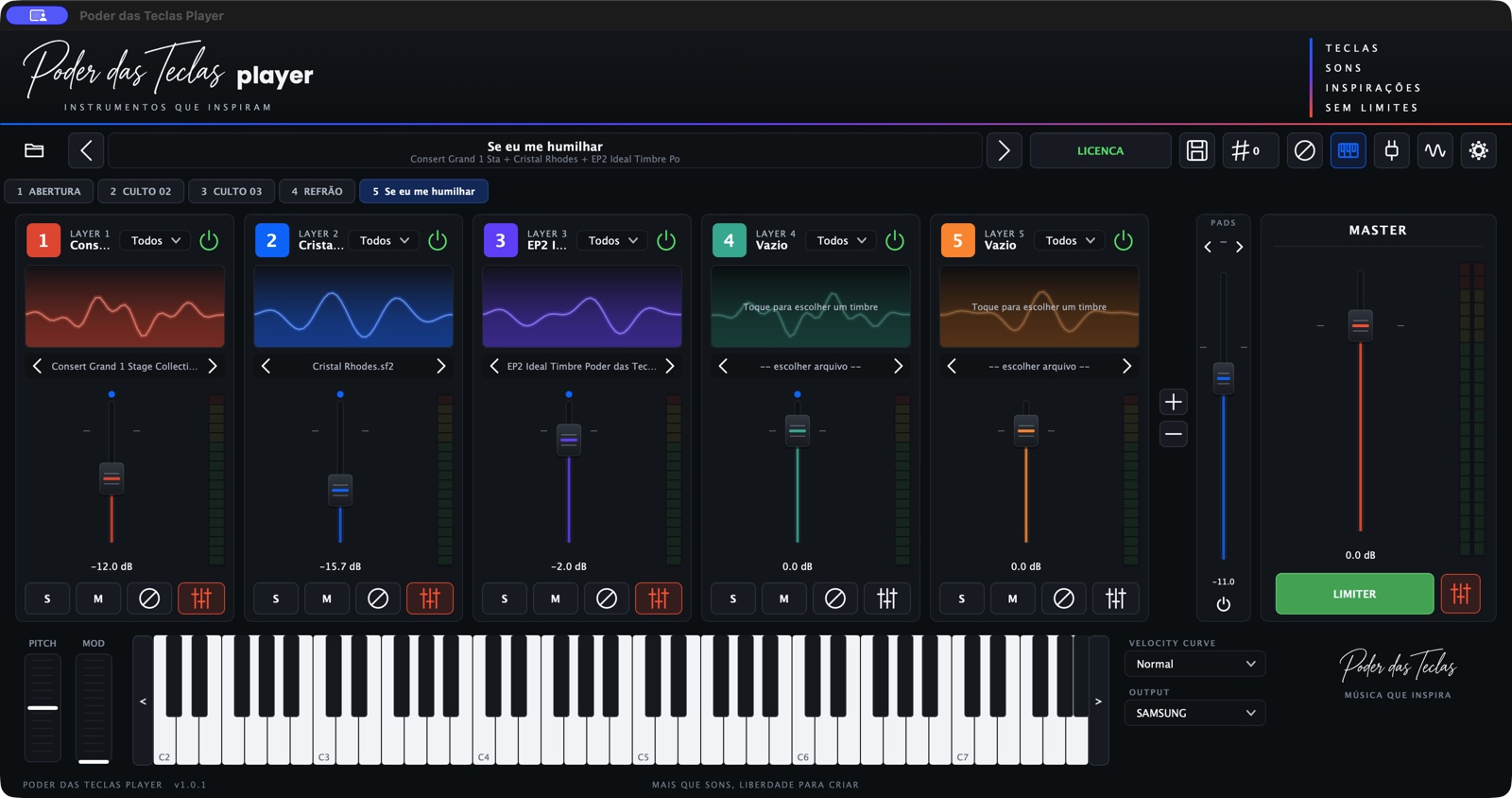Click the Master volume fader handle
This screenshot has height=798, width=1512.
[x=1361, y=325]
